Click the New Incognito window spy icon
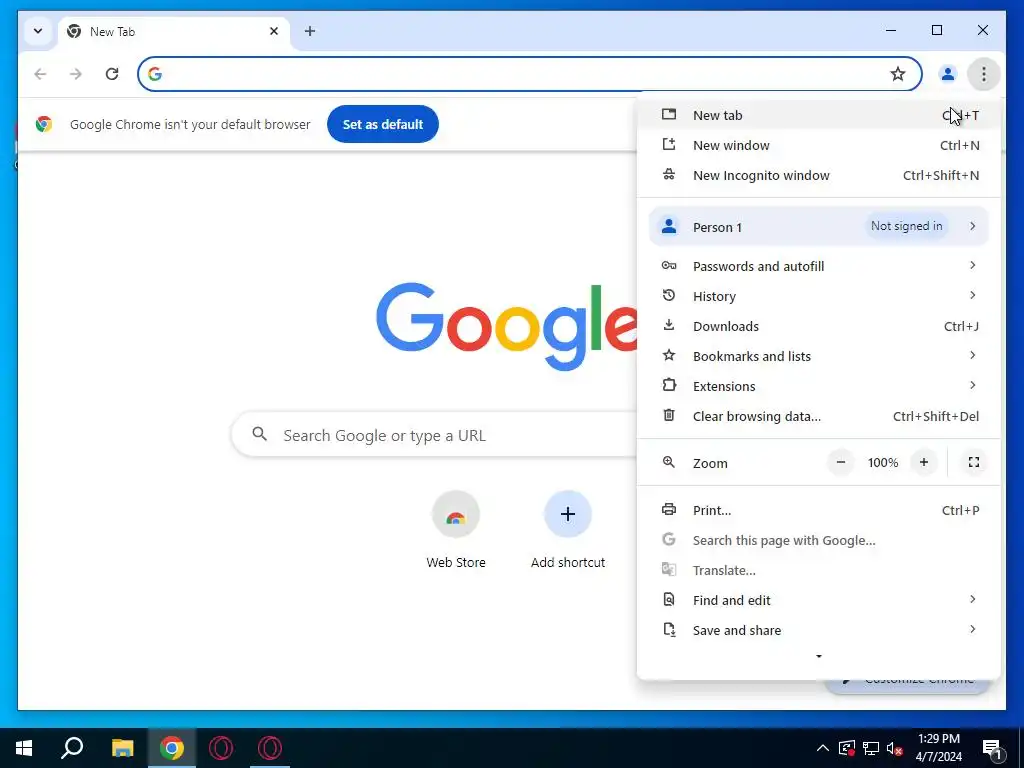The height and width of the screenshot is (768, 1024). 669,174
